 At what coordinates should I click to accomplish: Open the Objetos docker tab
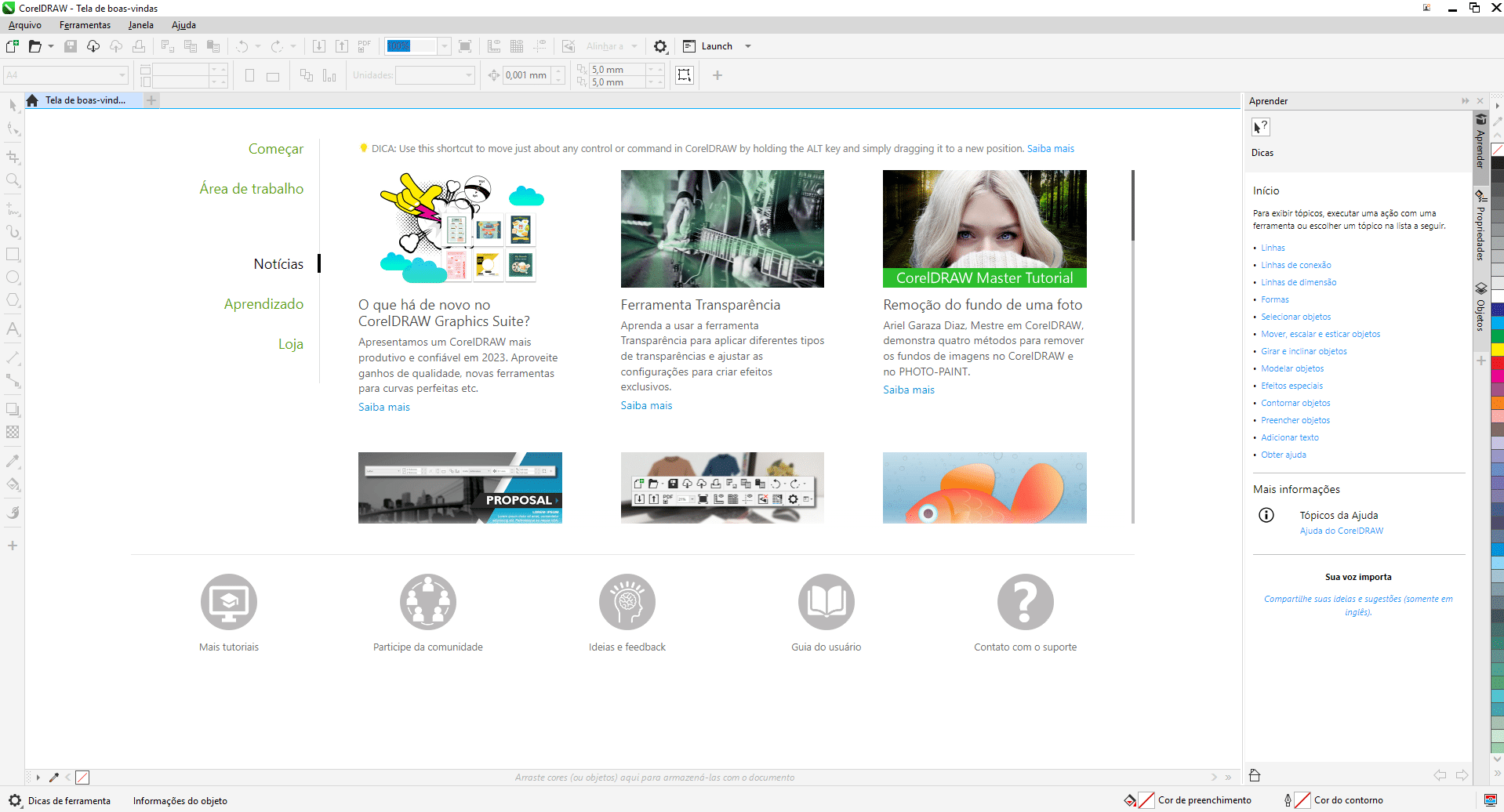[1480, 307]
